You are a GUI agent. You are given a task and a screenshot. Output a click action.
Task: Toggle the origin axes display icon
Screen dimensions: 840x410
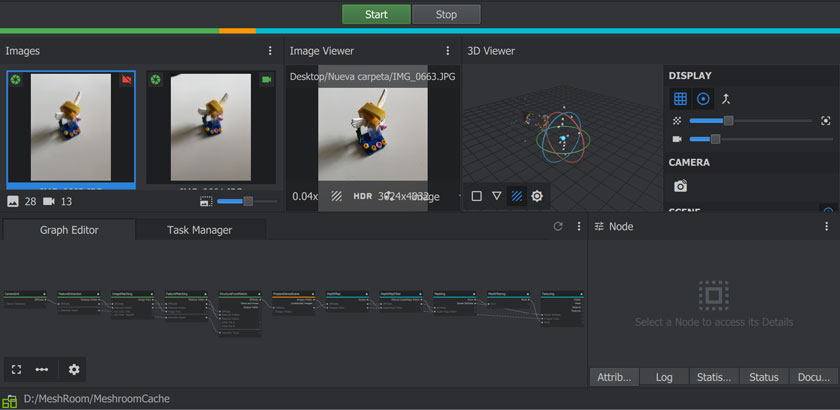click(x=726, y=99)
